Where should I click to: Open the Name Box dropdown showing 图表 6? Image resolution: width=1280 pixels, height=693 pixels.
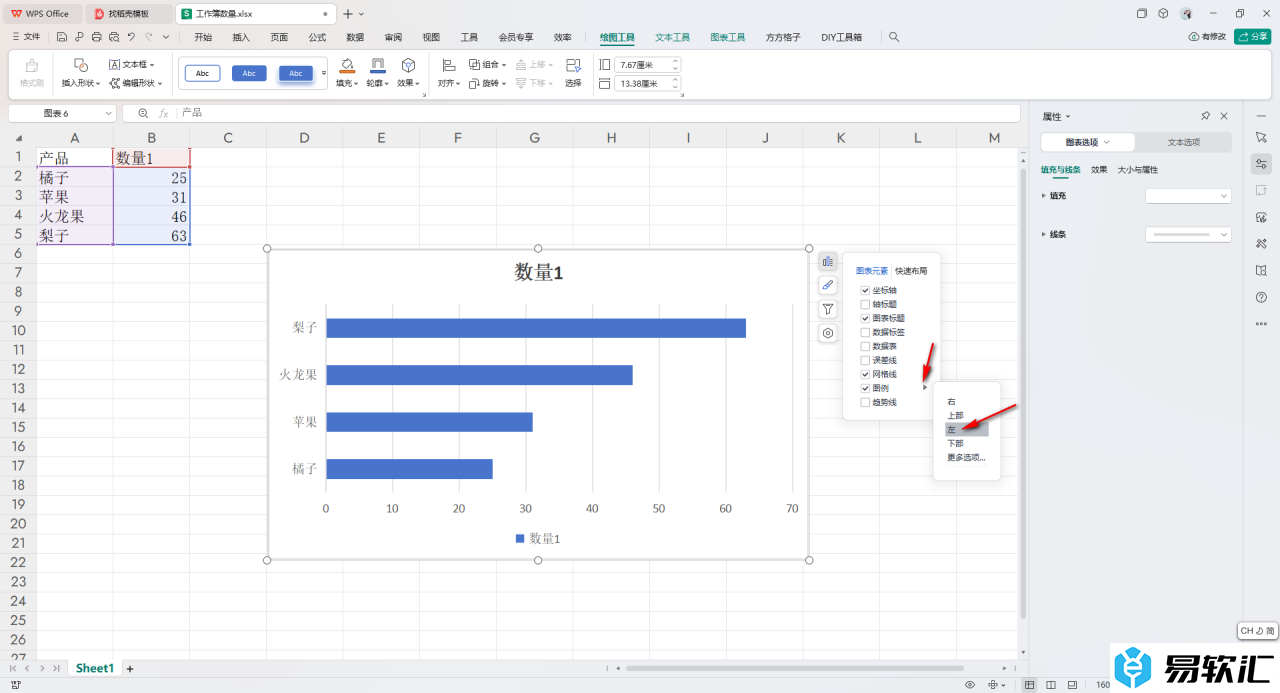click(x=107, y=114)
